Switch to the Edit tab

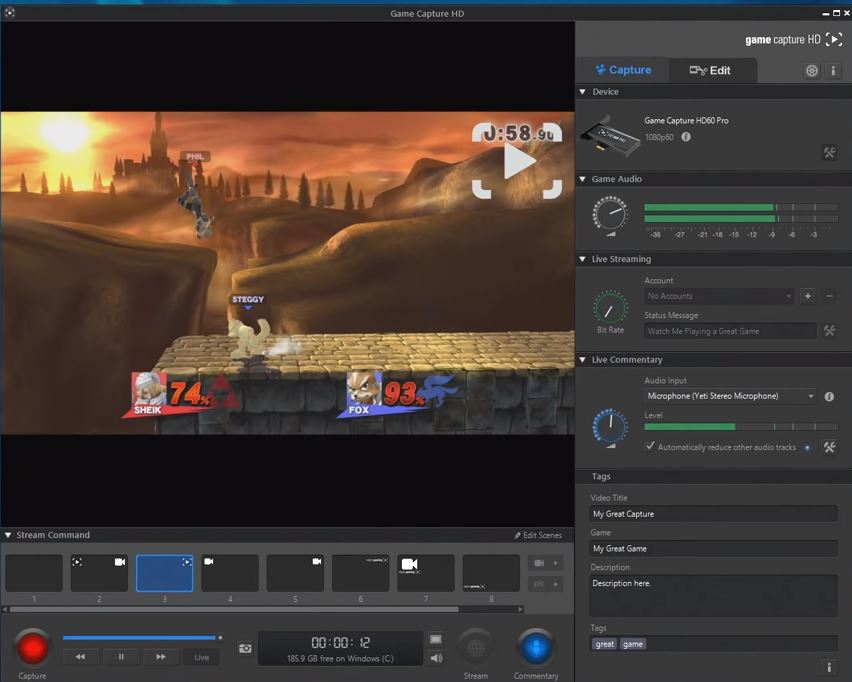(712, 70)
